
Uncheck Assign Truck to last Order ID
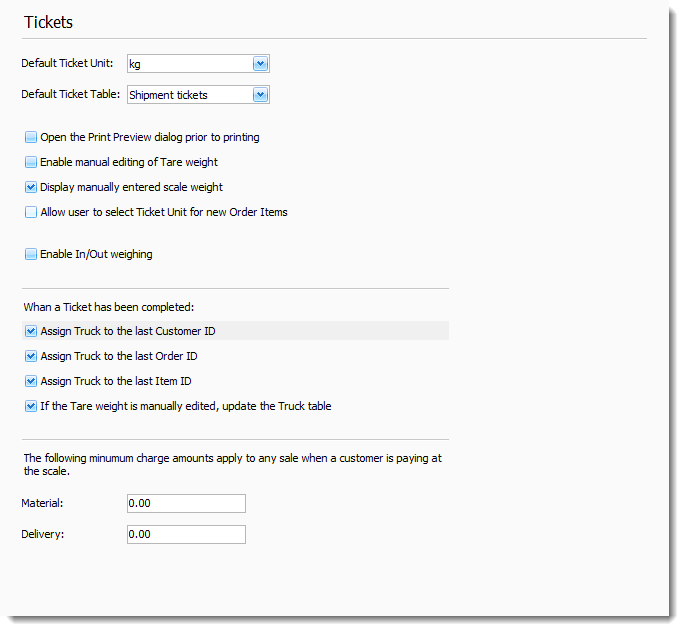(x=31, y=356)
